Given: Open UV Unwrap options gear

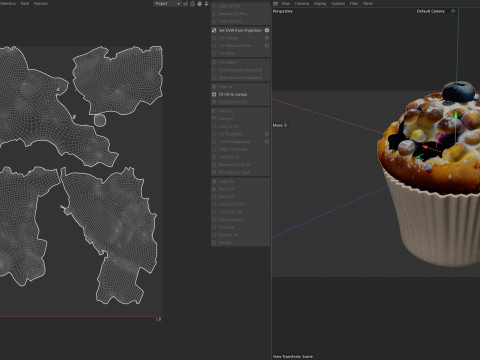Looking at the screenshot, I should pos(267,38).
